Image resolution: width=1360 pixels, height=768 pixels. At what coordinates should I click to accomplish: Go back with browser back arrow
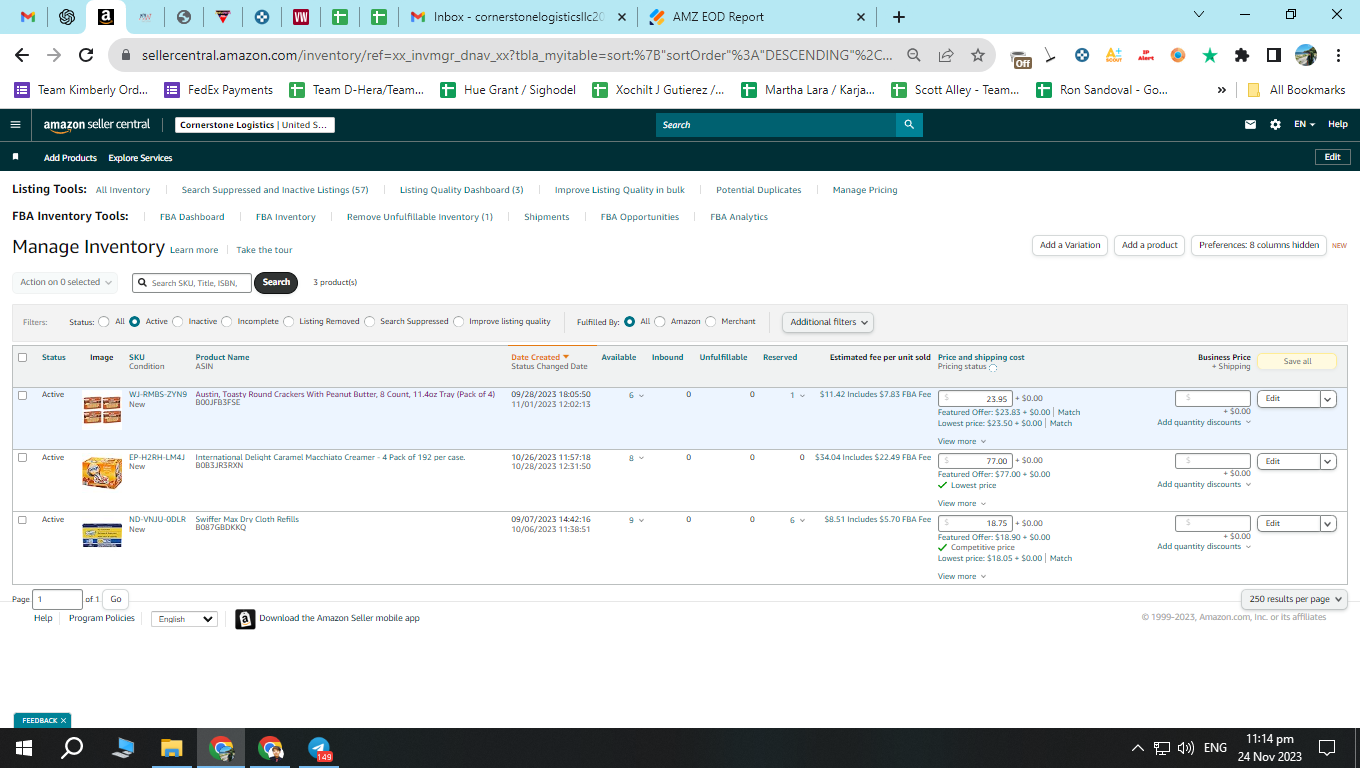(x=22, y=55)
